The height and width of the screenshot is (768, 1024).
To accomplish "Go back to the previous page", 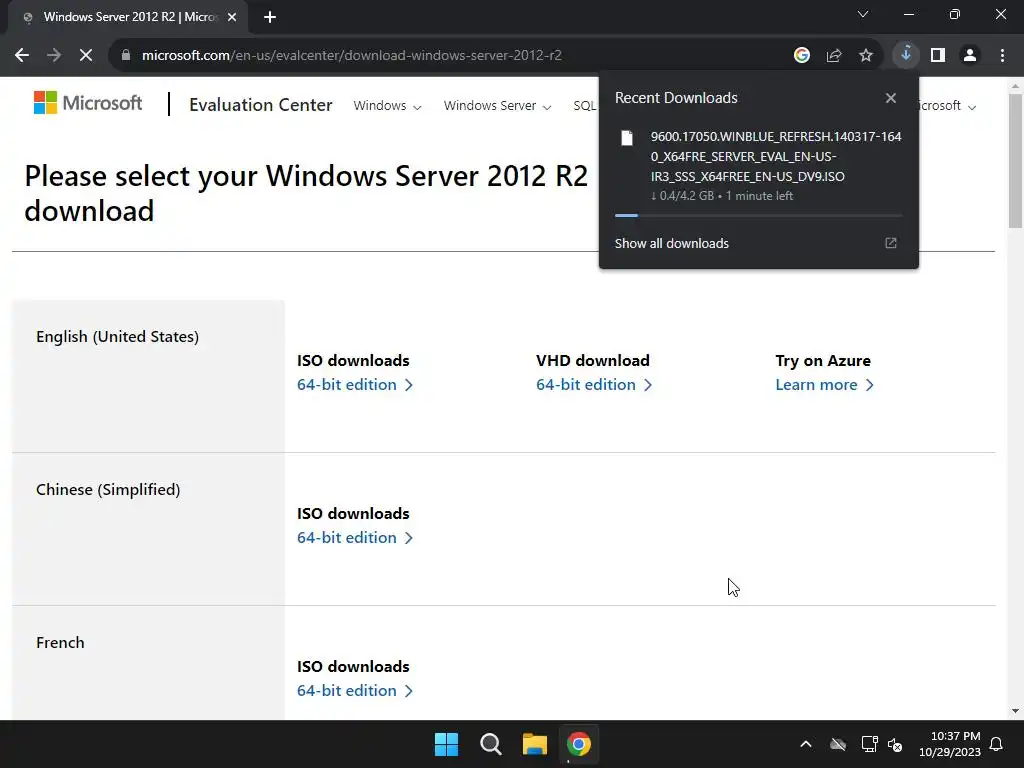I will point(22,56).
